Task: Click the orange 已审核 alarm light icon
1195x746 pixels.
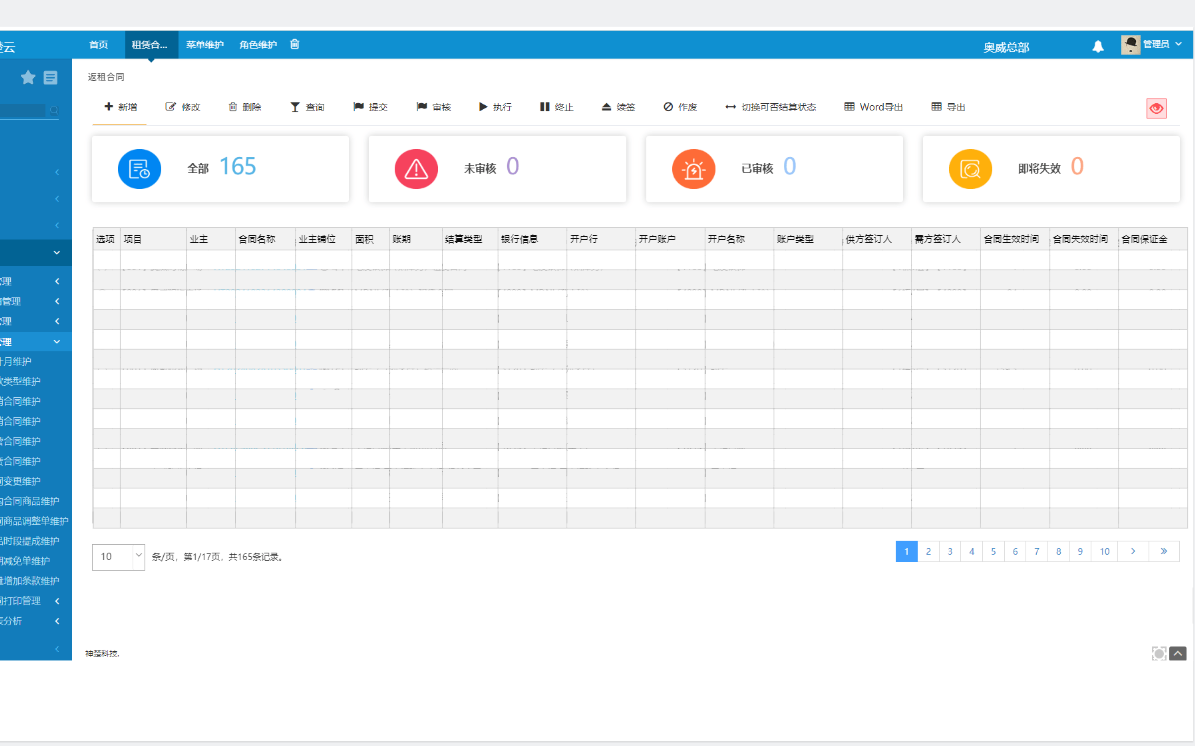Action: pyautogui.click(x=694, y=168)
